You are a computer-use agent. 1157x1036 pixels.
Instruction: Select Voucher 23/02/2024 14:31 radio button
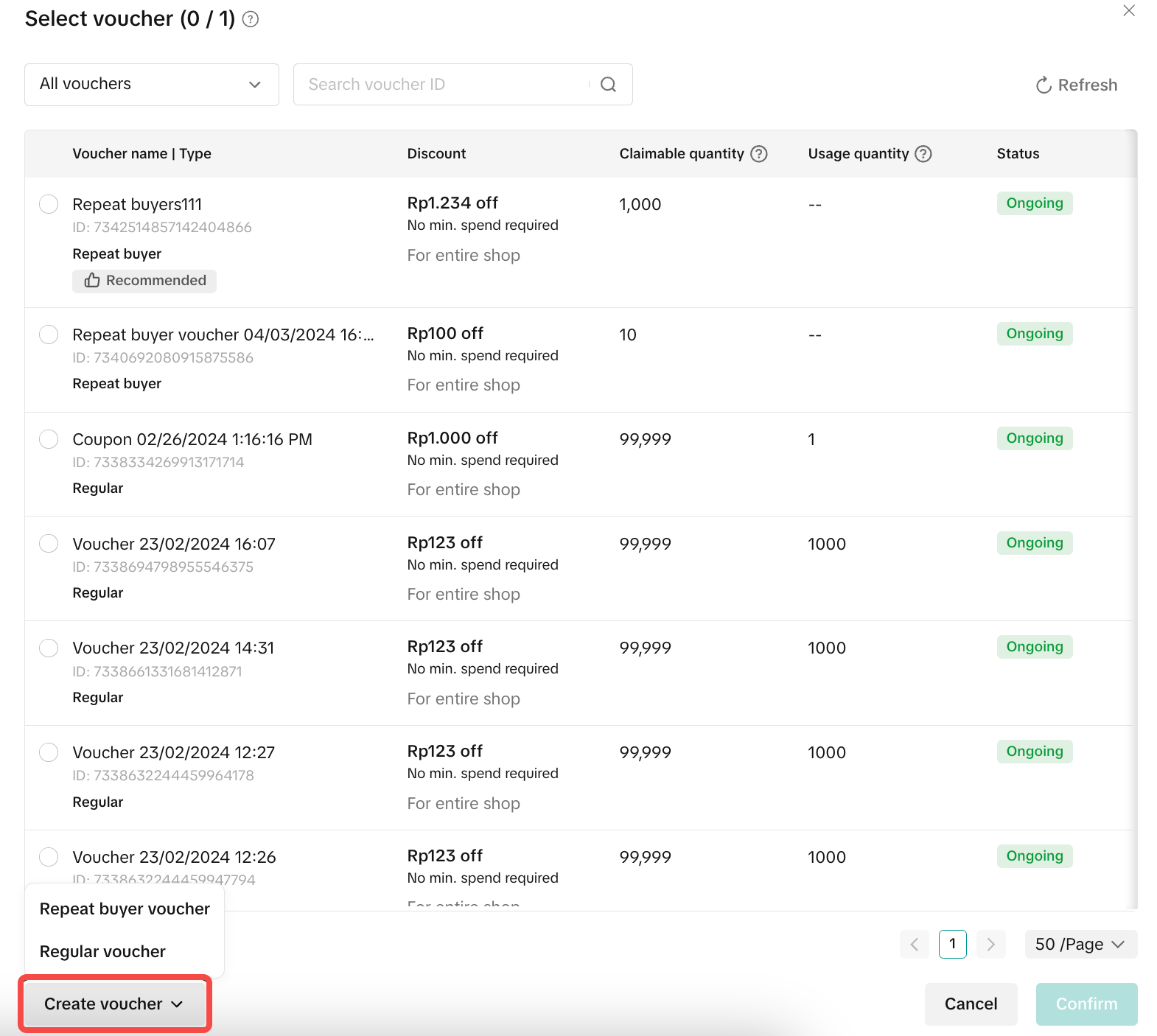click(x=49, y=648)
